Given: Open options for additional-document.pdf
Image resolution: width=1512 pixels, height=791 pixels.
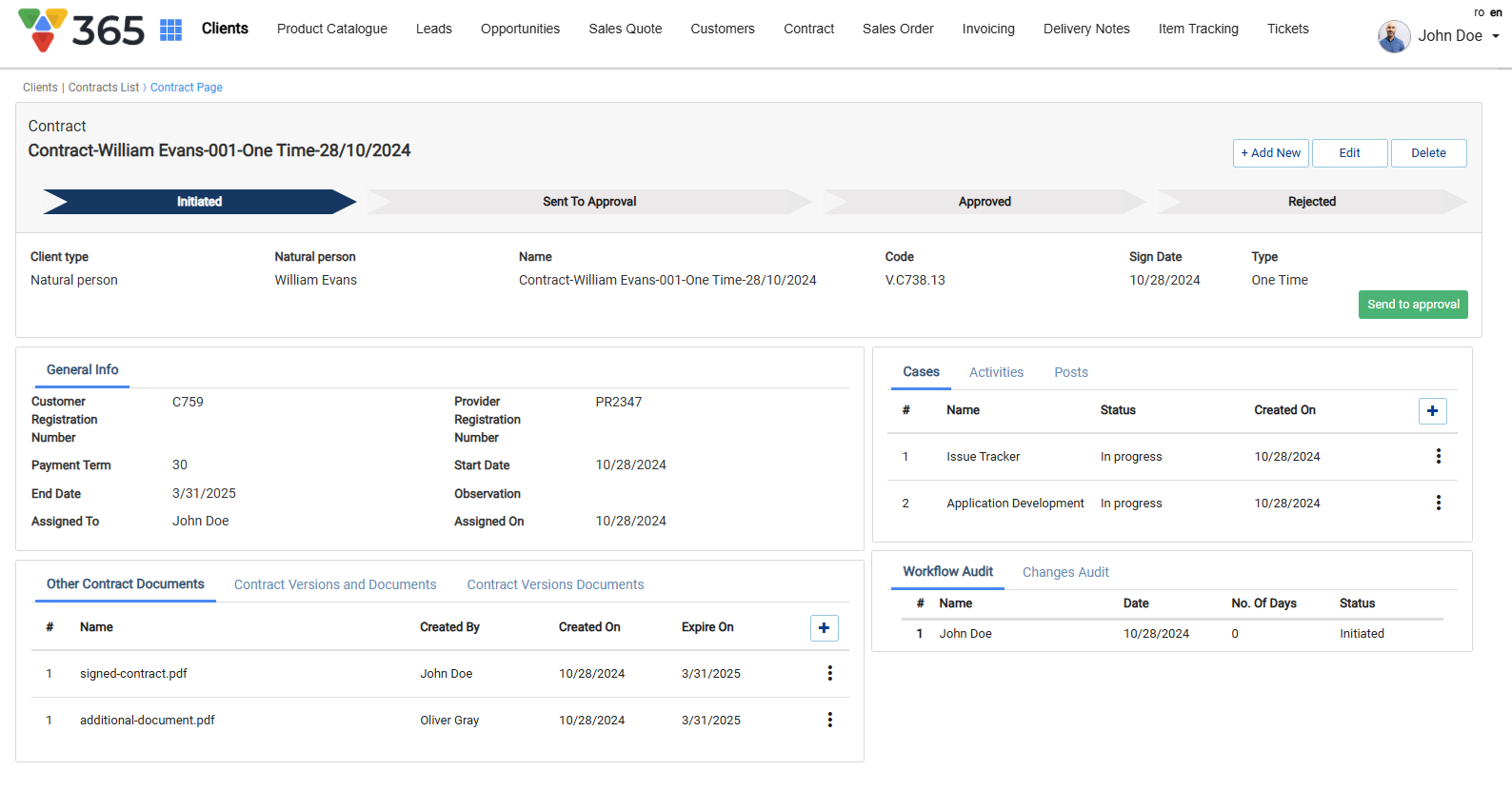Looking at the screenshot, I should [x=829, y=721].
